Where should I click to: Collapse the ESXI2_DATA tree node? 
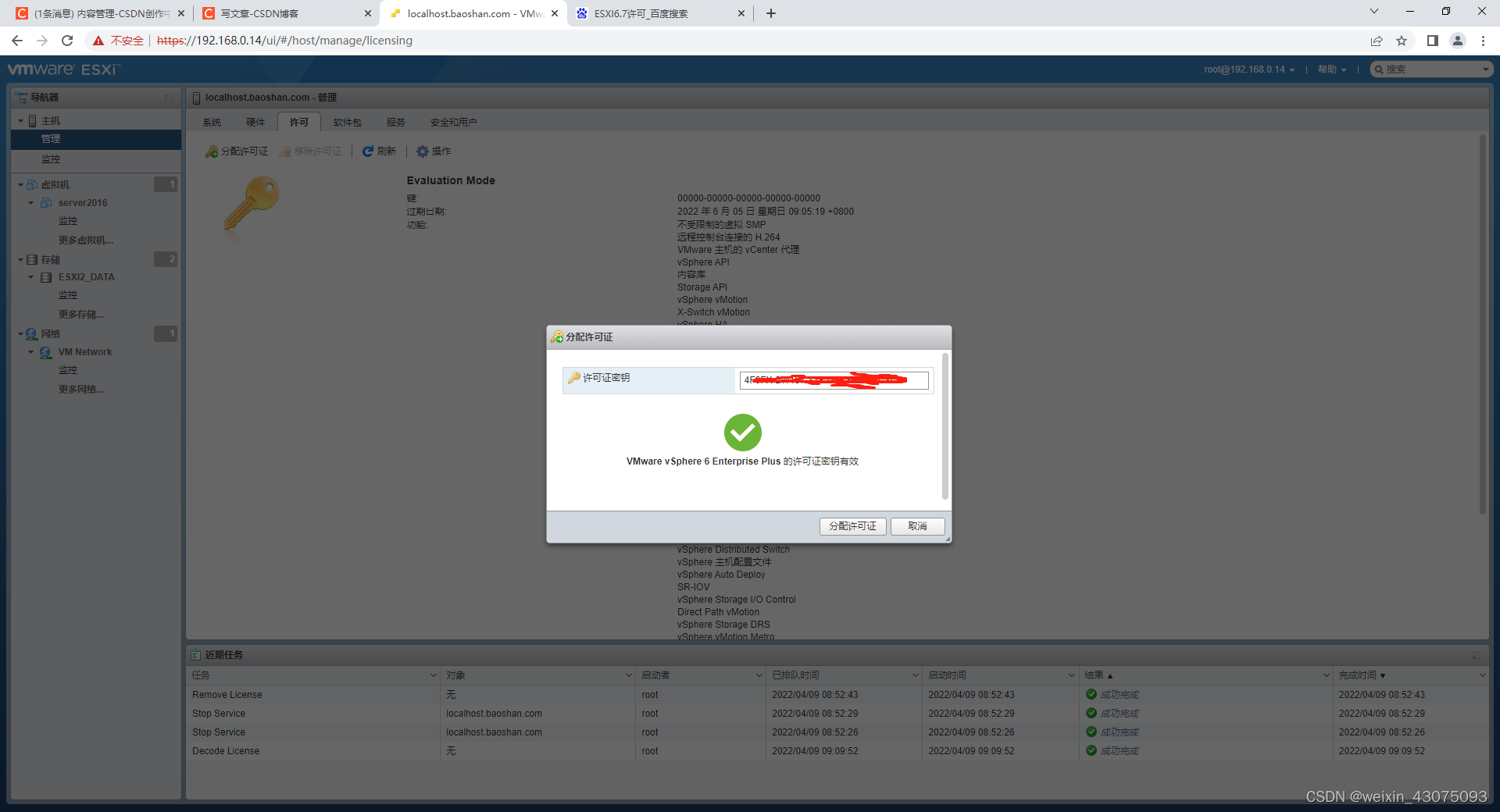tap(31, 277)
